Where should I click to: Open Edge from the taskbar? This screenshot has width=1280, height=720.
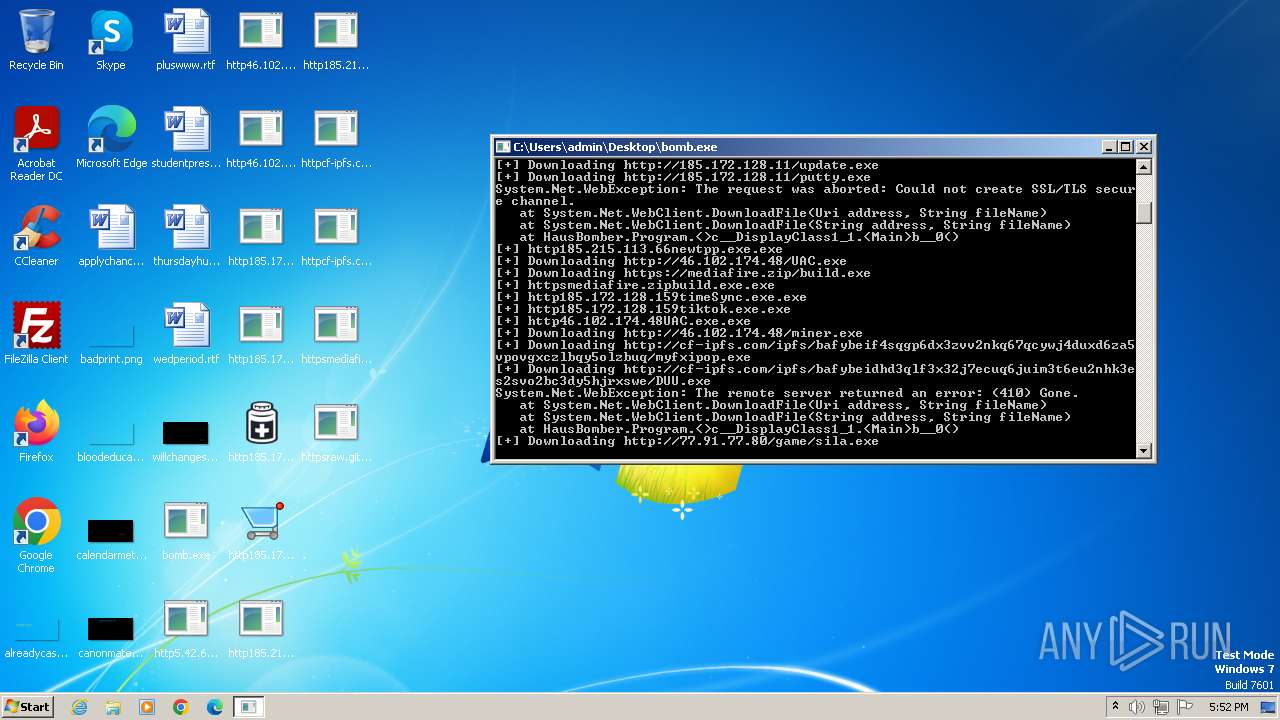click(x=215, y=707)
